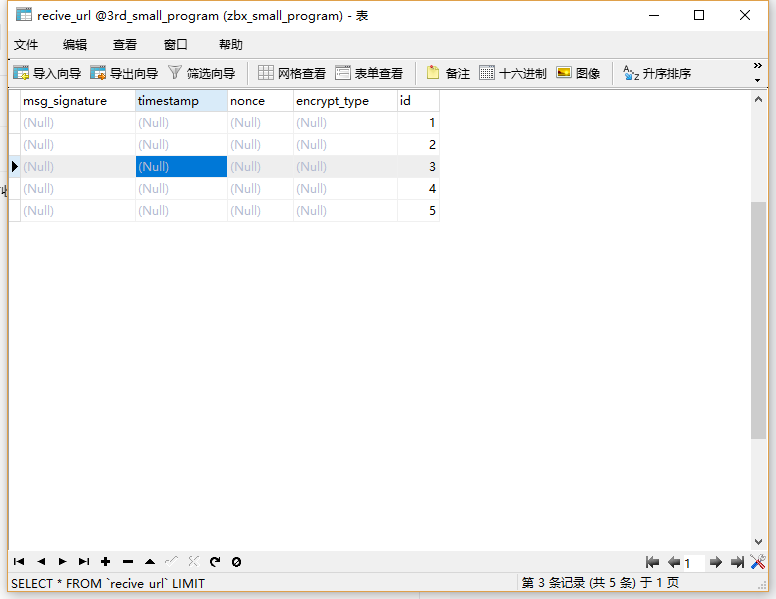Select the nonce cell in row id 2
This screenshot has height=599, width=776.
[260, 145]
